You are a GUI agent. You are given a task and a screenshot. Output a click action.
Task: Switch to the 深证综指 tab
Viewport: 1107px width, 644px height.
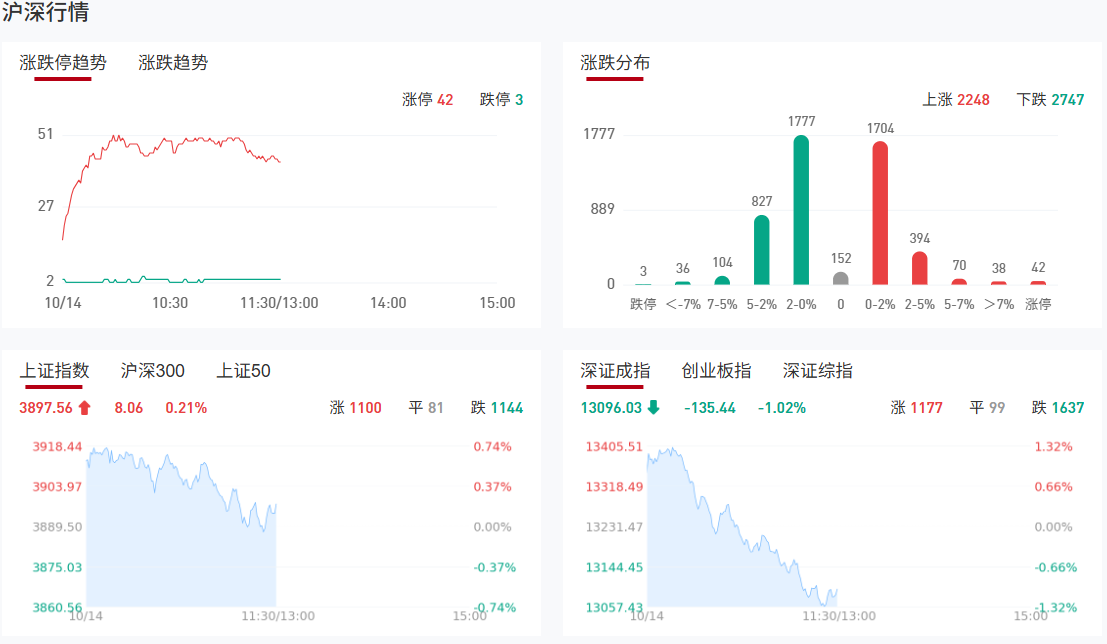tap(818, 371)
